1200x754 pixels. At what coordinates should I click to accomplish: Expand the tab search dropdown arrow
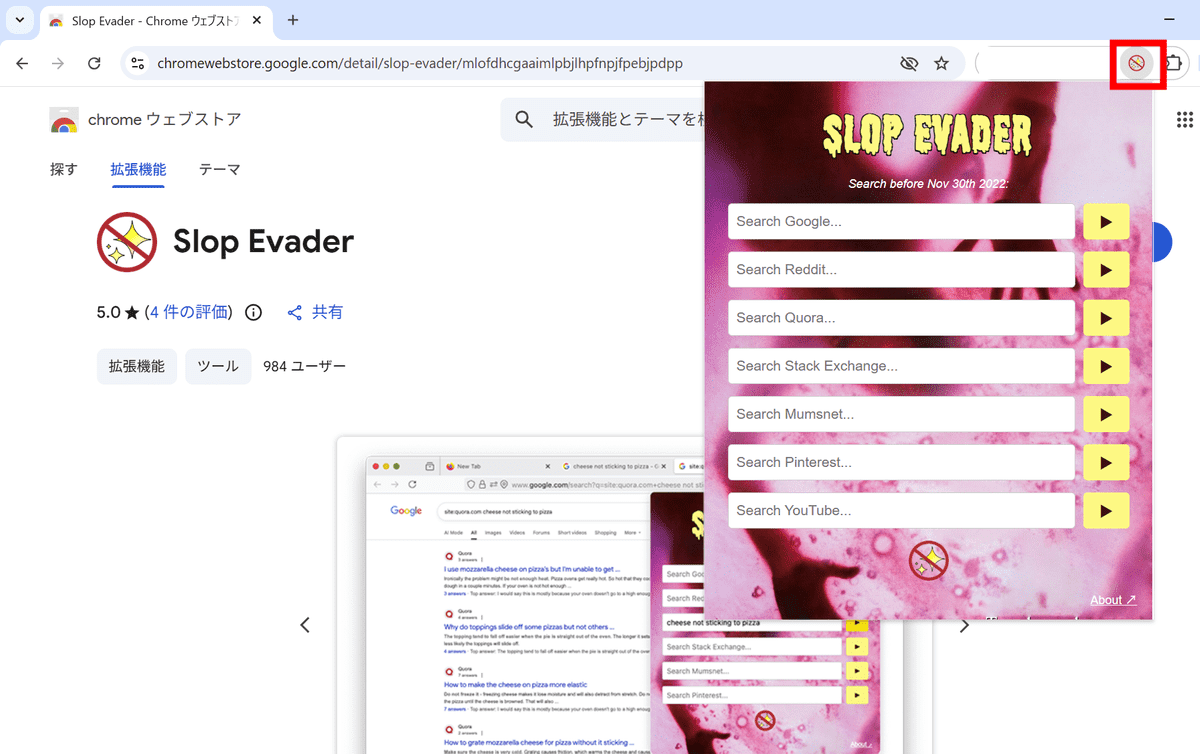[19, 20]
